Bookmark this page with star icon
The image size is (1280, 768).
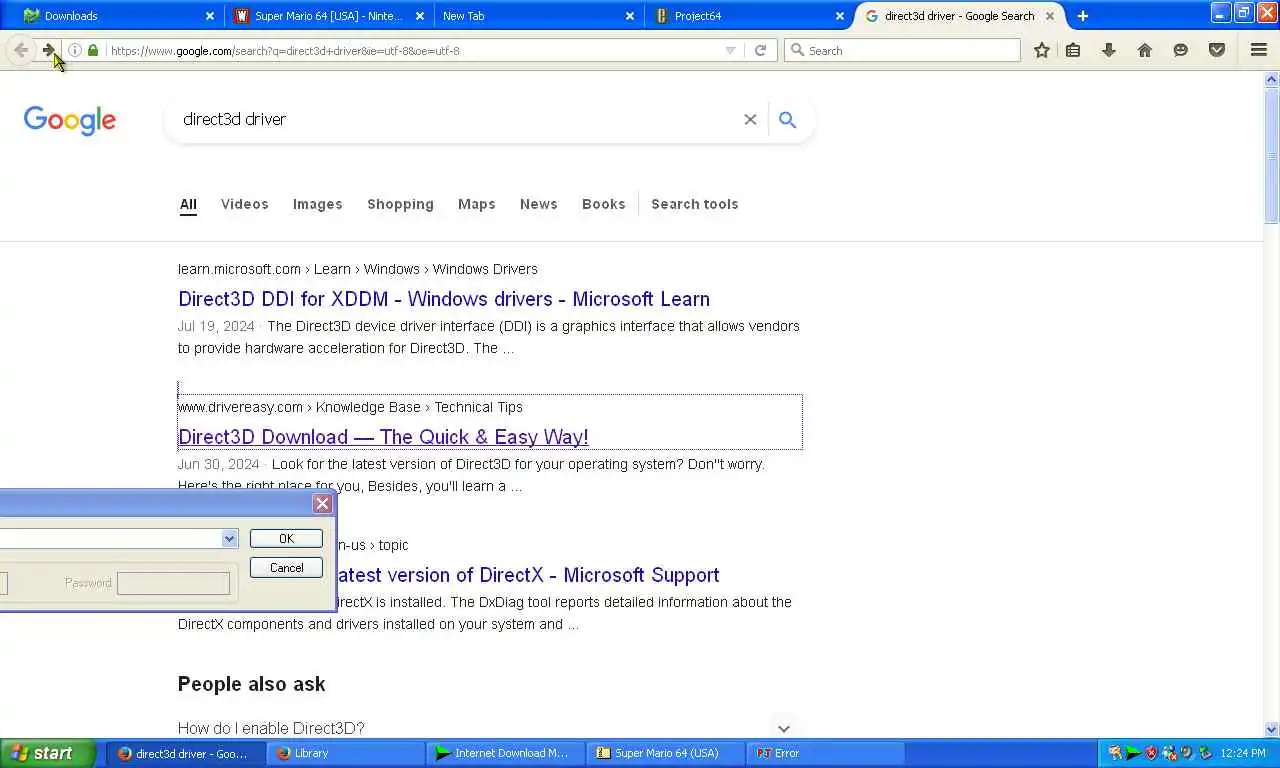pyautogui.click(x=1042, y=50)
